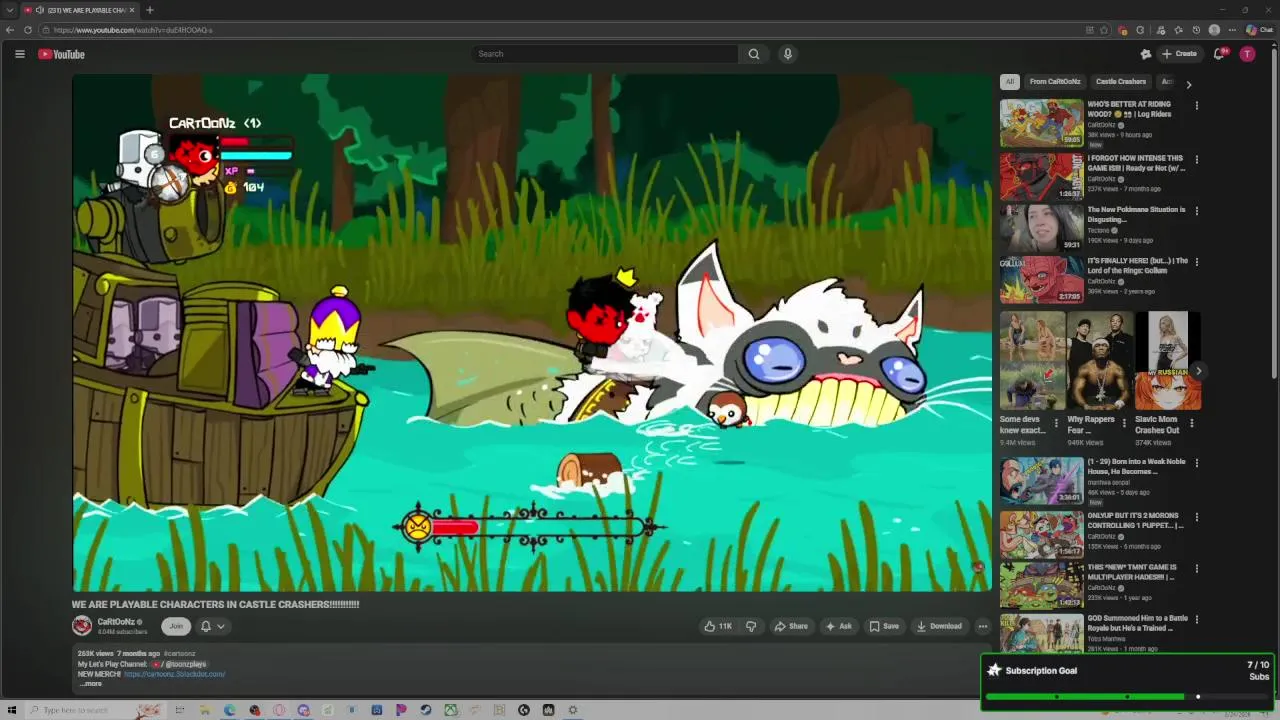
Task: Expand description with ...more
Action: [x=91, y=684]
